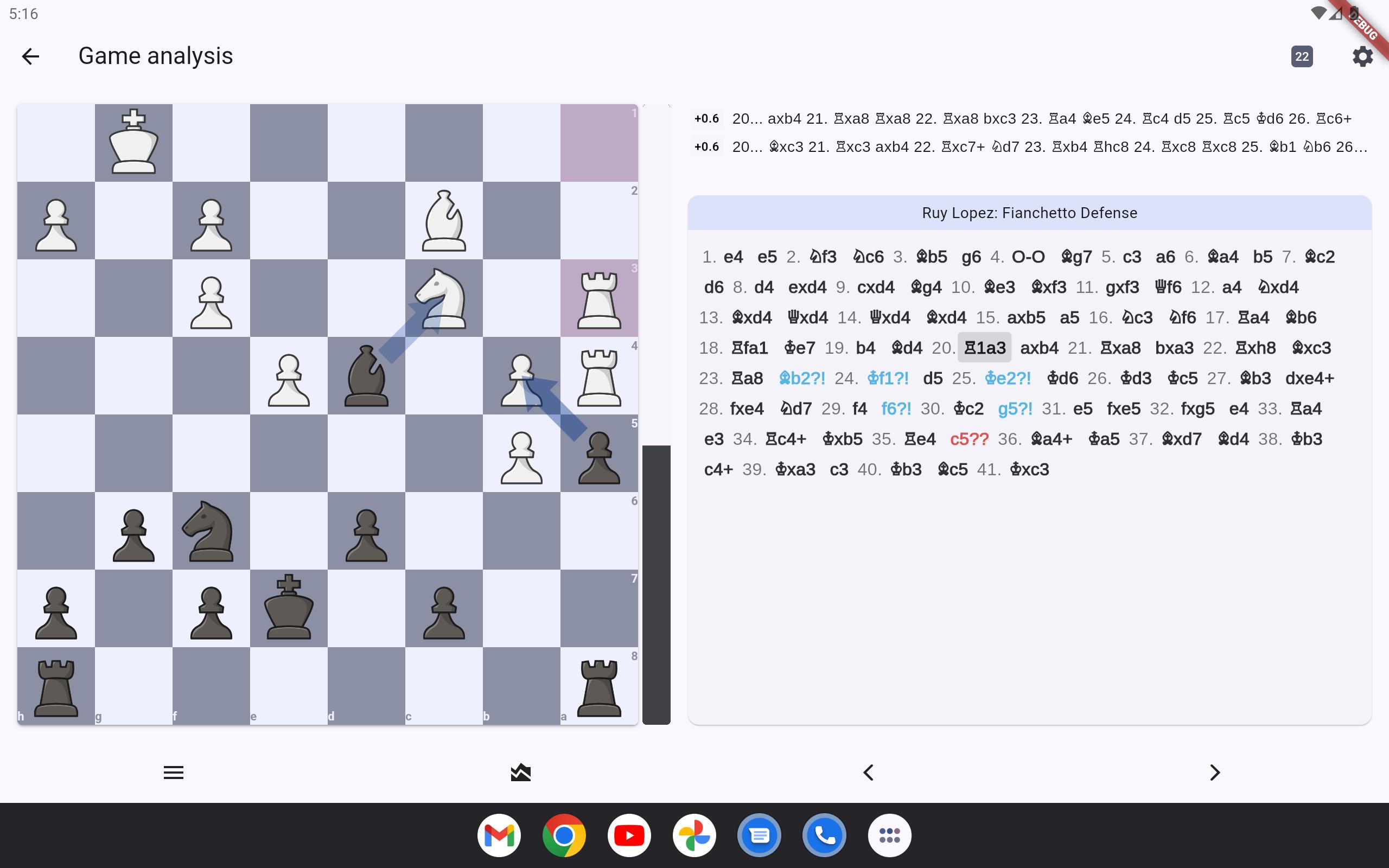Jump to move 3. Bb5
The height and width of the screenshot is (868, 1389).
(x=932, y=257)
